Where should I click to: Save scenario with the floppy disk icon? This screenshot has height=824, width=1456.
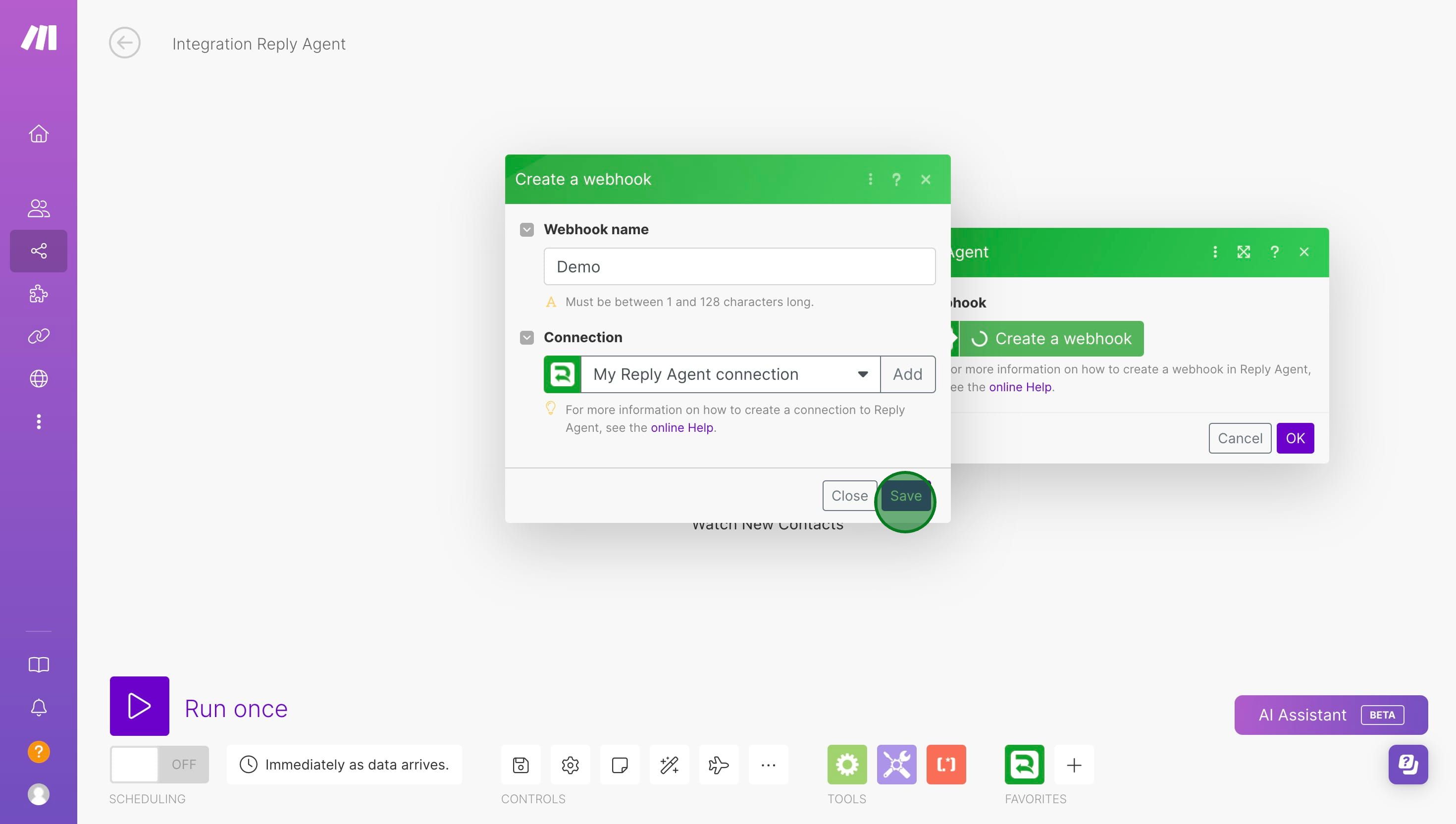[x=520, y=765]
